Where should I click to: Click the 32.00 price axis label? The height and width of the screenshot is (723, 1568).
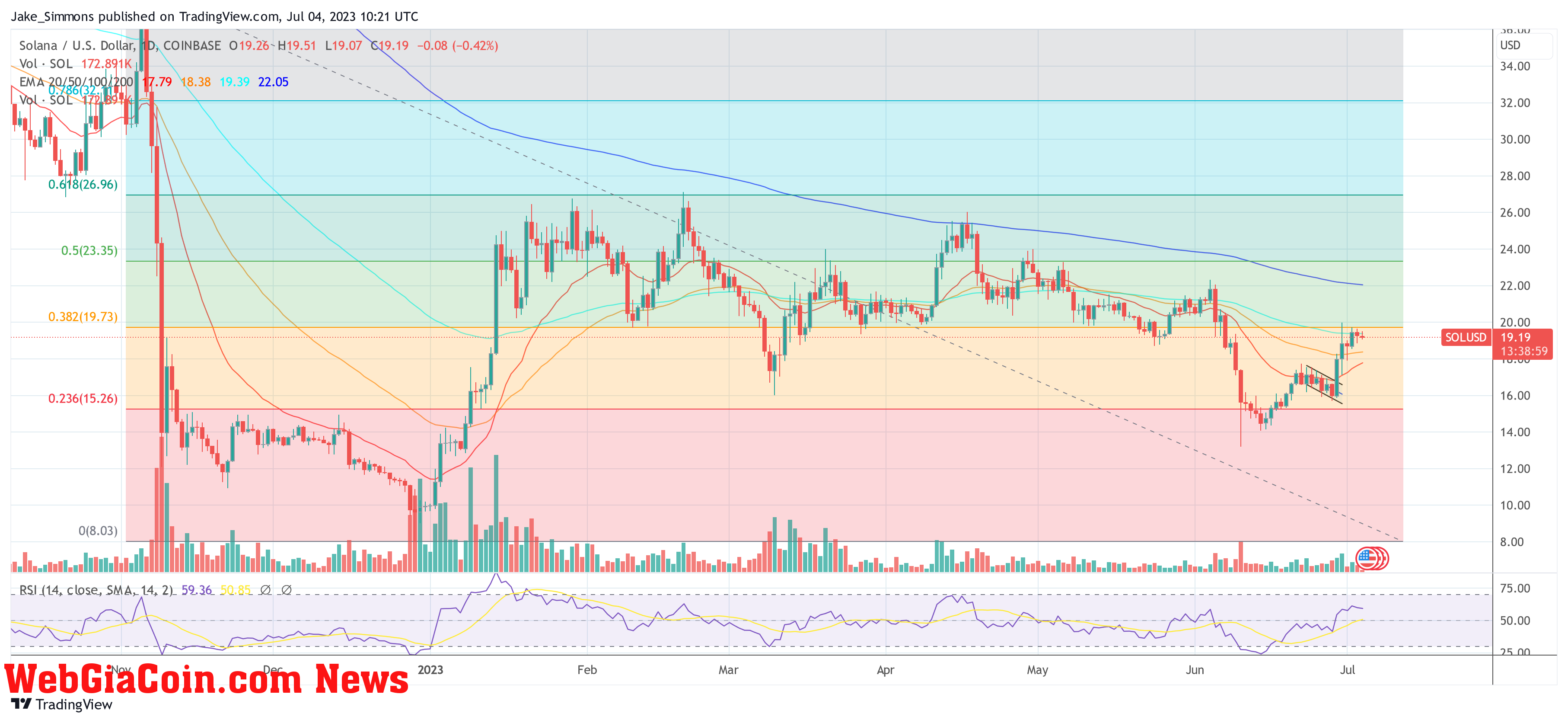[1515, 103]
